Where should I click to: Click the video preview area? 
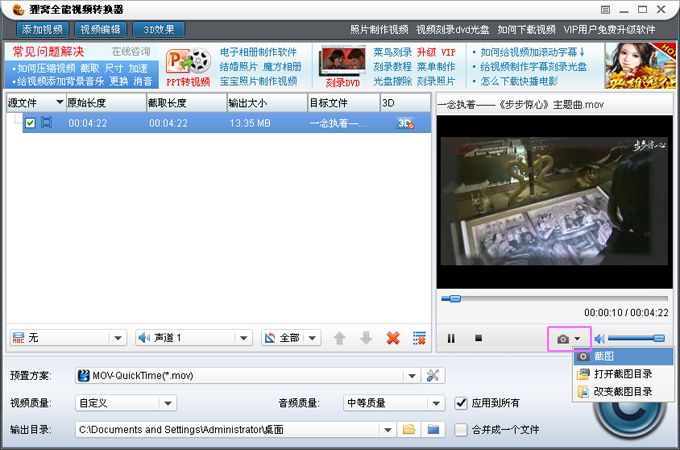[x=554, y=202]
